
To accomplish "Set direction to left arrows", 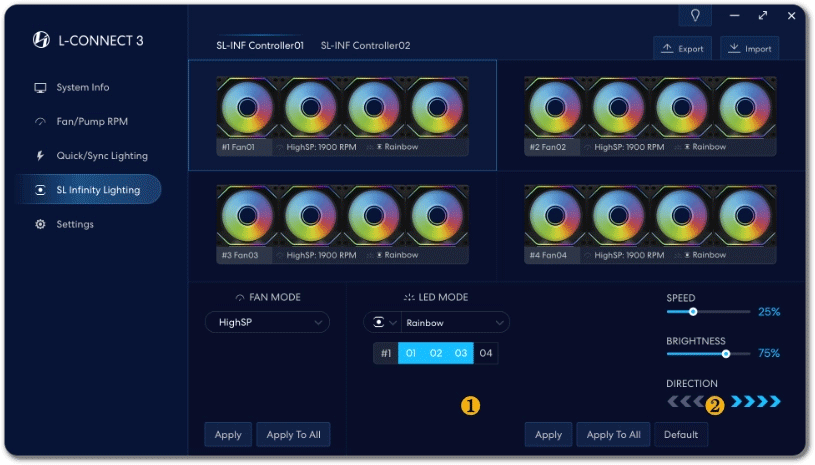I will [x=686, y=402].
